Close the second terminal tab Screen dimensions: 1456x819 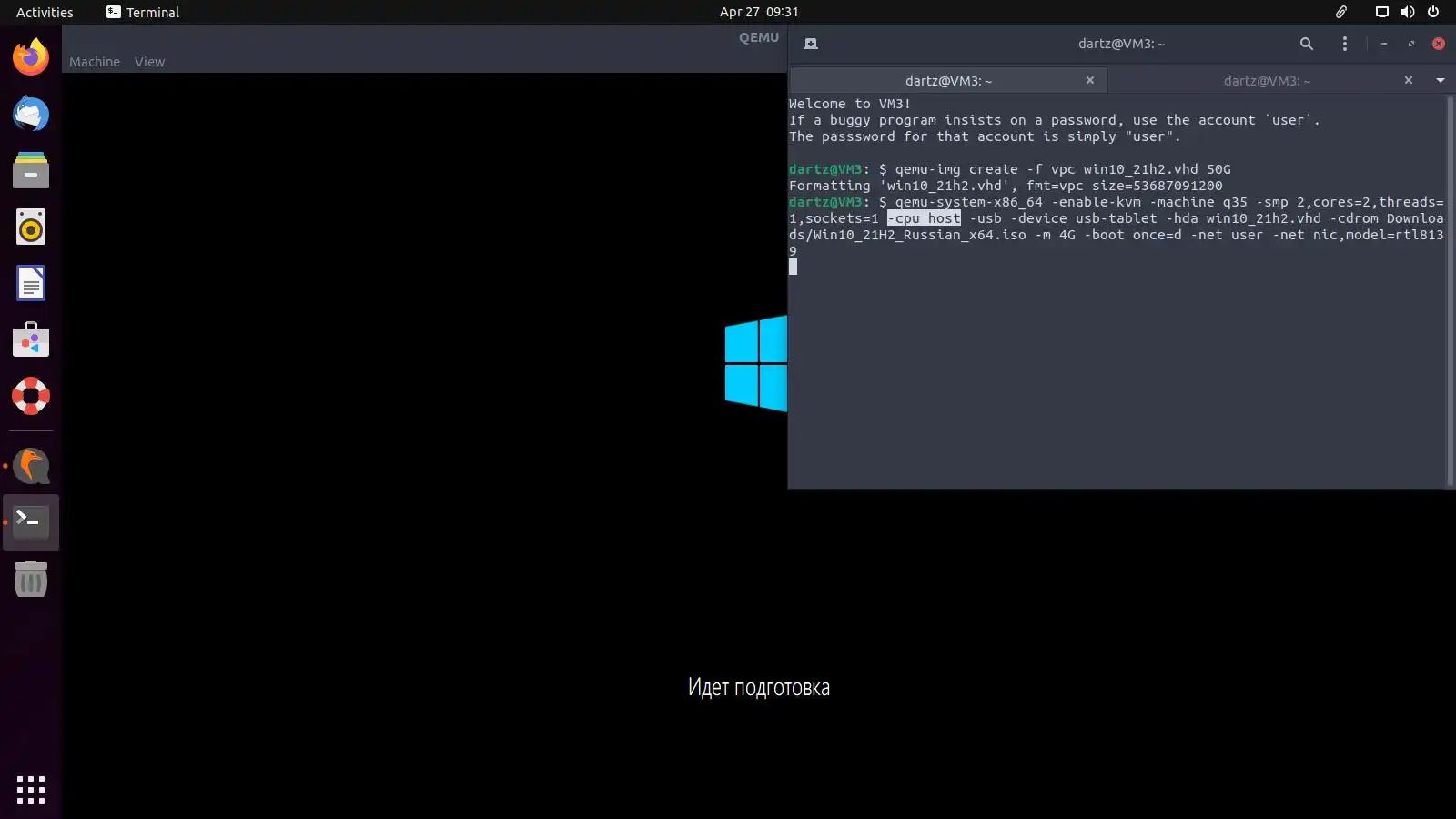point(1409,80)
